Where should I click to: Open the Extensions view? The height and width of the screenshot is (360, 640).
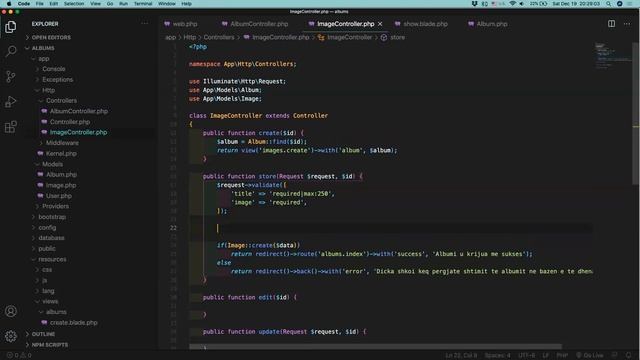[11, 127]
